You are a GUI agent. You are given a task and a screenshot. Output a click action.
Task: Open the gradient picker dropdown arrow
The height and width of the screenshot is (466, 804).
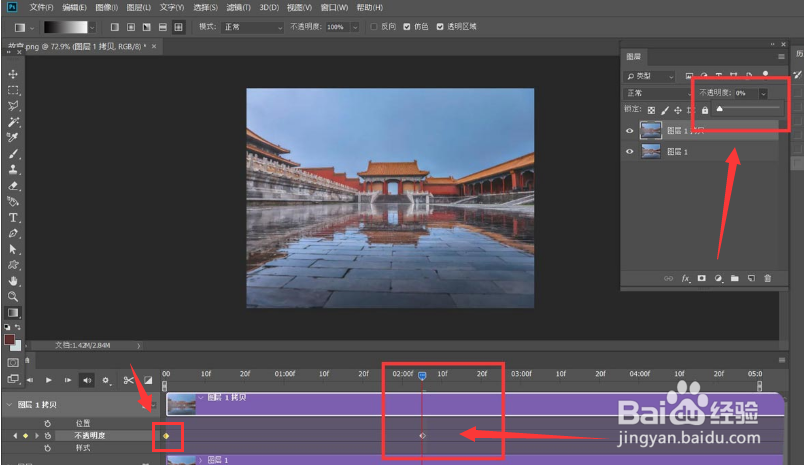point(92,27)
